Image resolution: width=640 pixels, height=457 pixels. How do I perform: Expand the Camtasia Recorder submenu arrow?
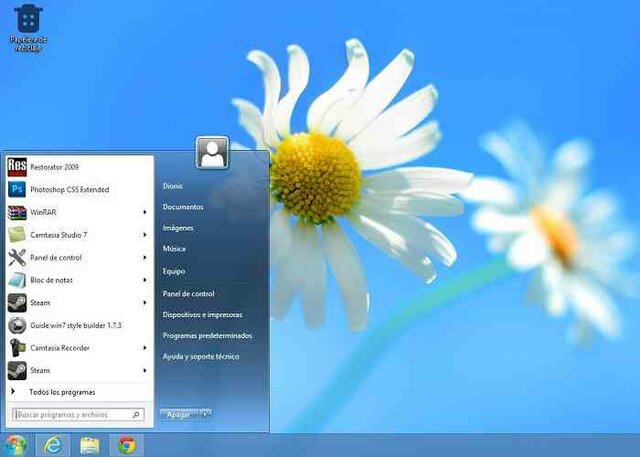pos(144,348)
